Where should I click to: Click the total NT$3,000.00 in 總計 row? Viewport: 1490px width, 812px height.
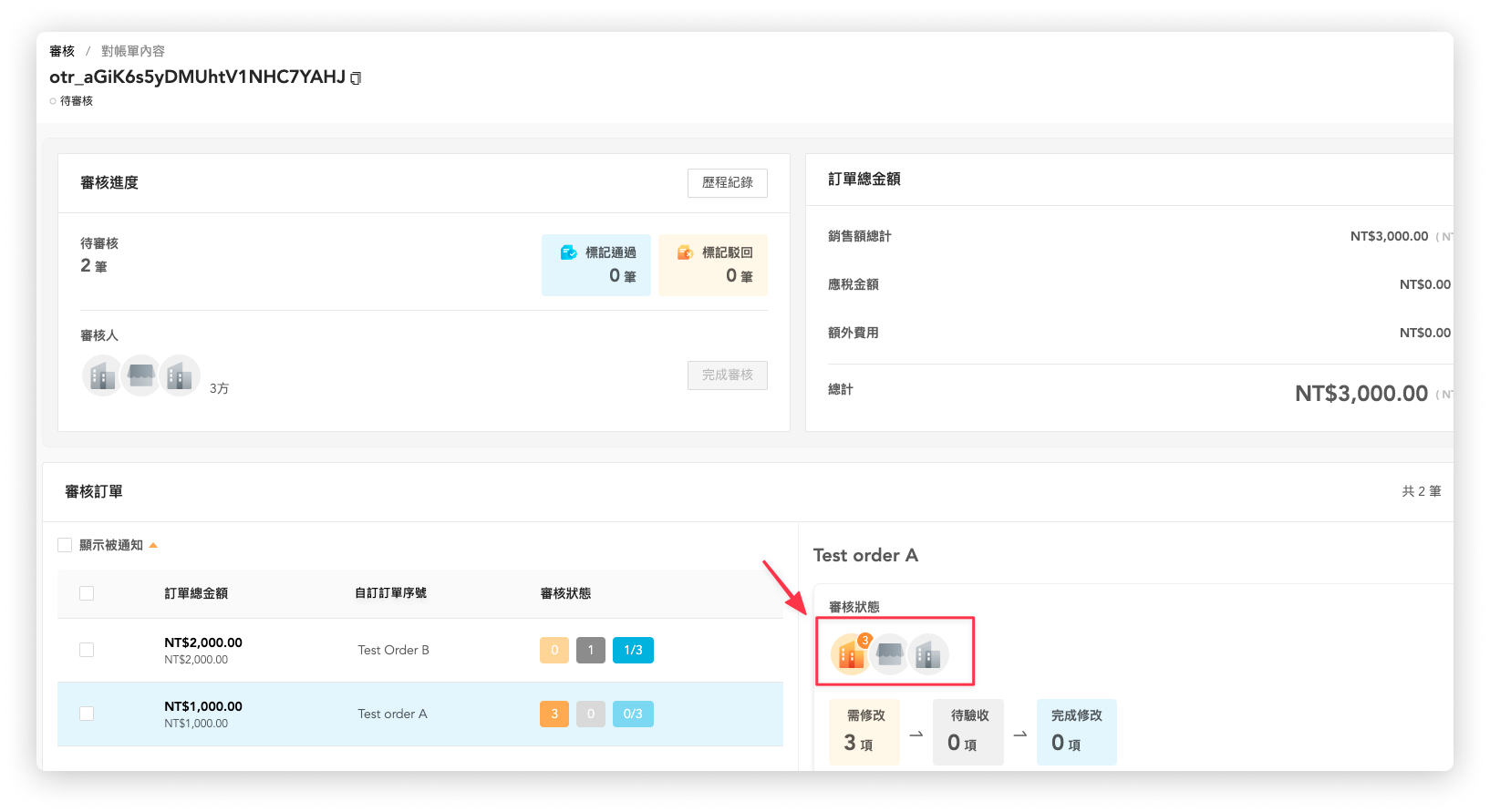[1361, 394]
